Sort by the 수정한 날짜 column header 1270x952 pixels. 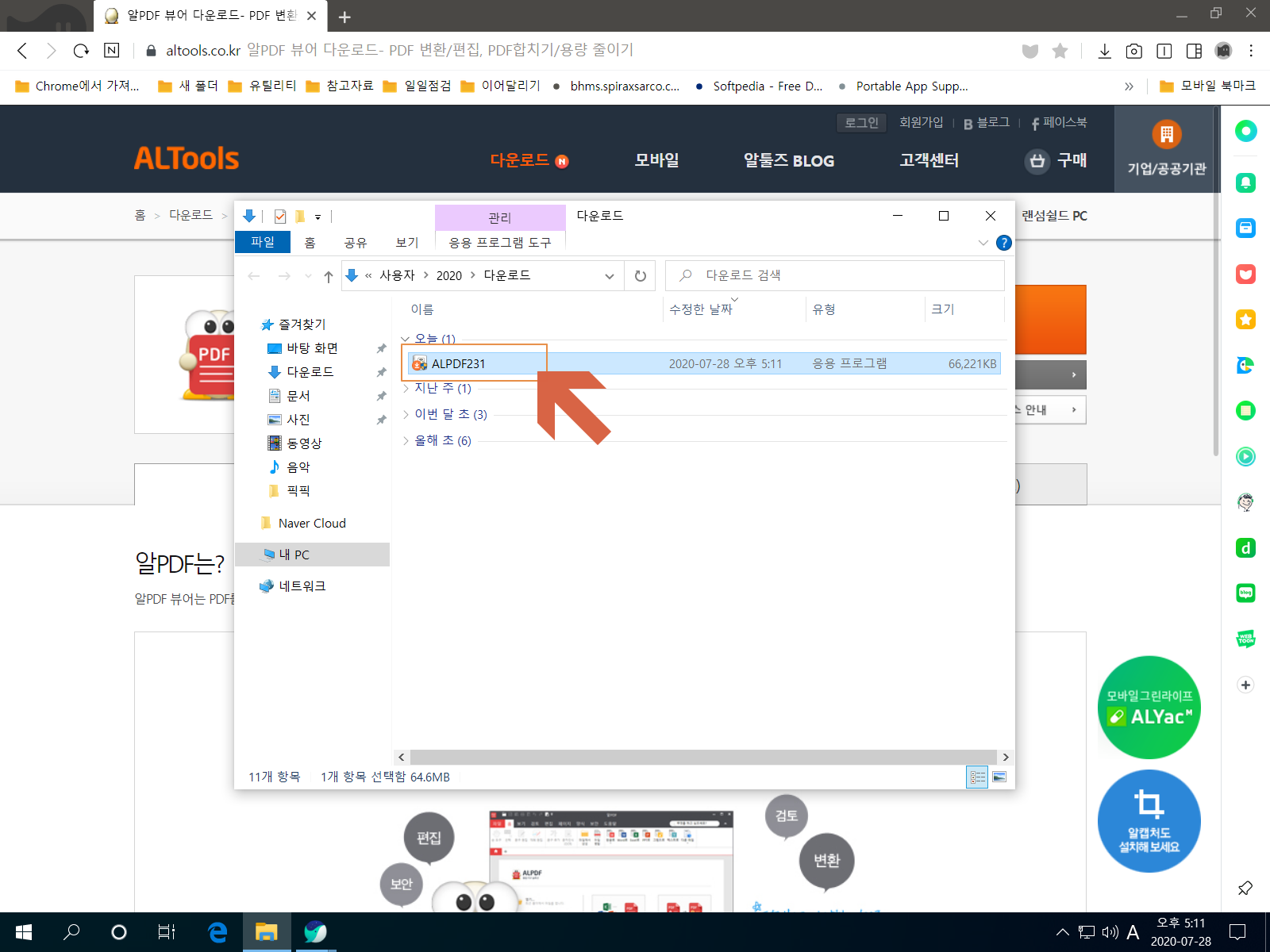point(734,309)
